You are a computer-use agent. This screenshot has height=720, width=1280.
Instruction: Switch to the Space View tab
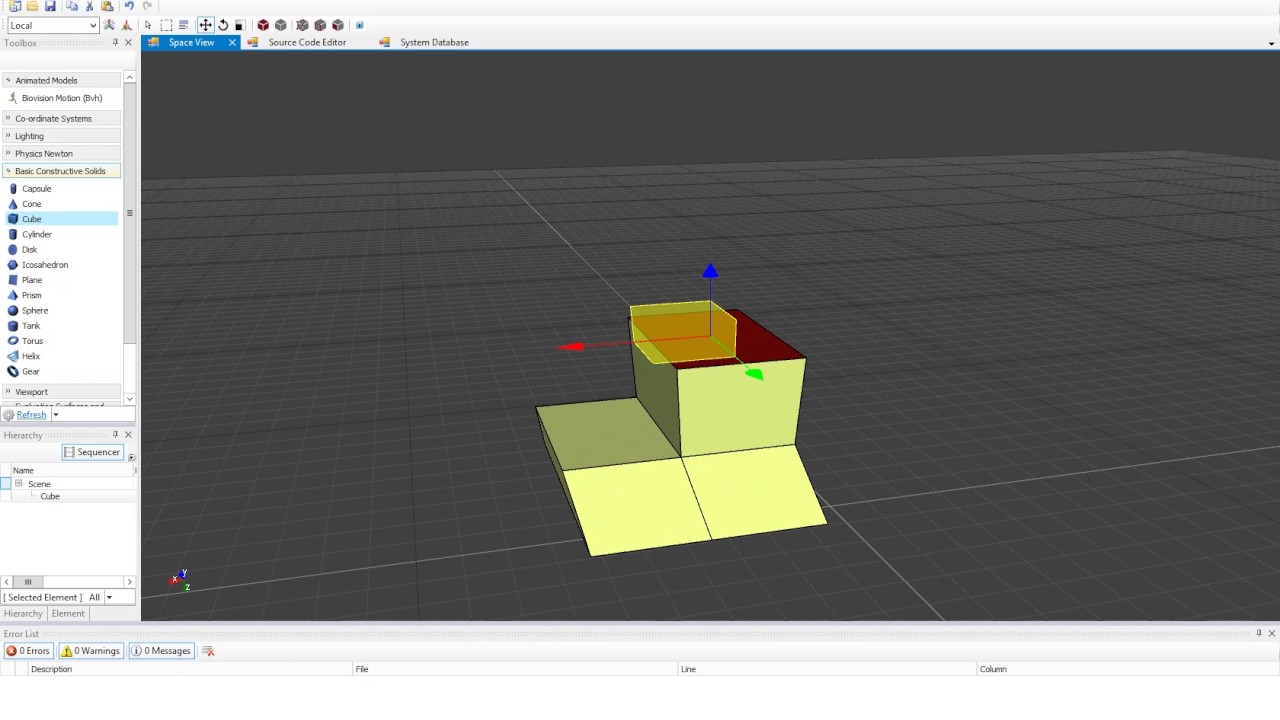pos(191,42)
